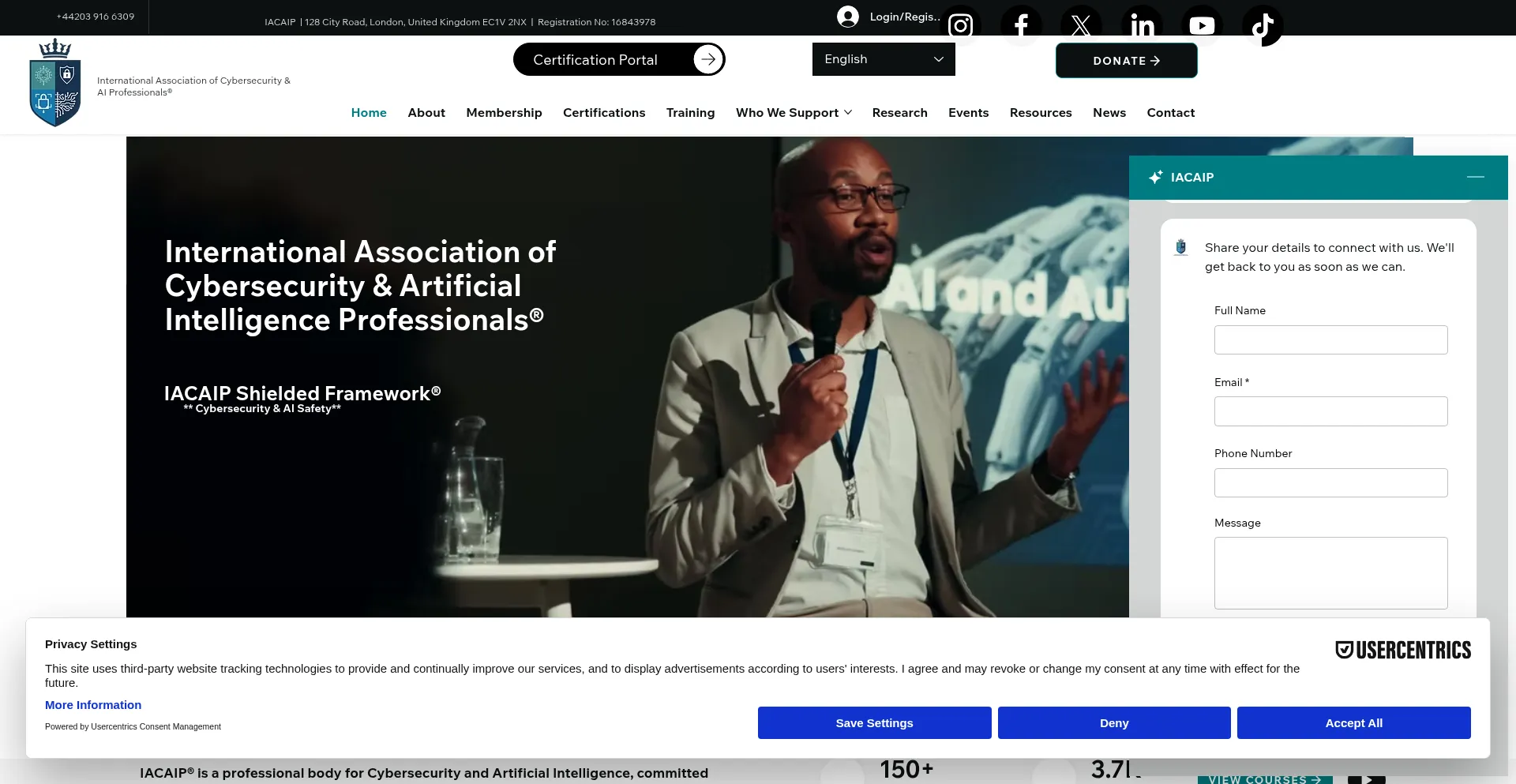Click the sparkle icon in chat header
The width and height of the screenshot is (1516, 784).
point(1156,177)
